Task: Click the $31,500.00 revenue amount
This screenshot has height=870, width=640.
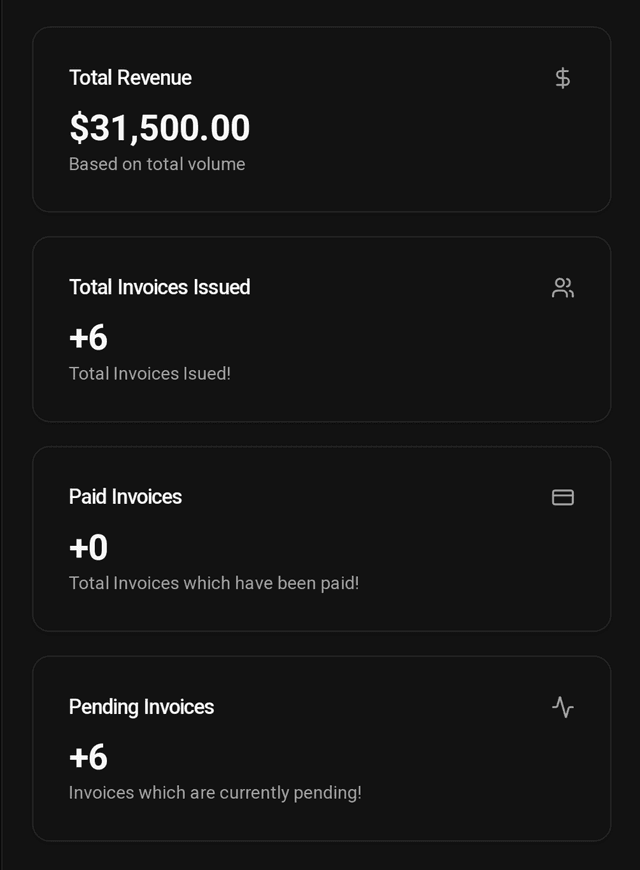Action: tap(159, 128)
